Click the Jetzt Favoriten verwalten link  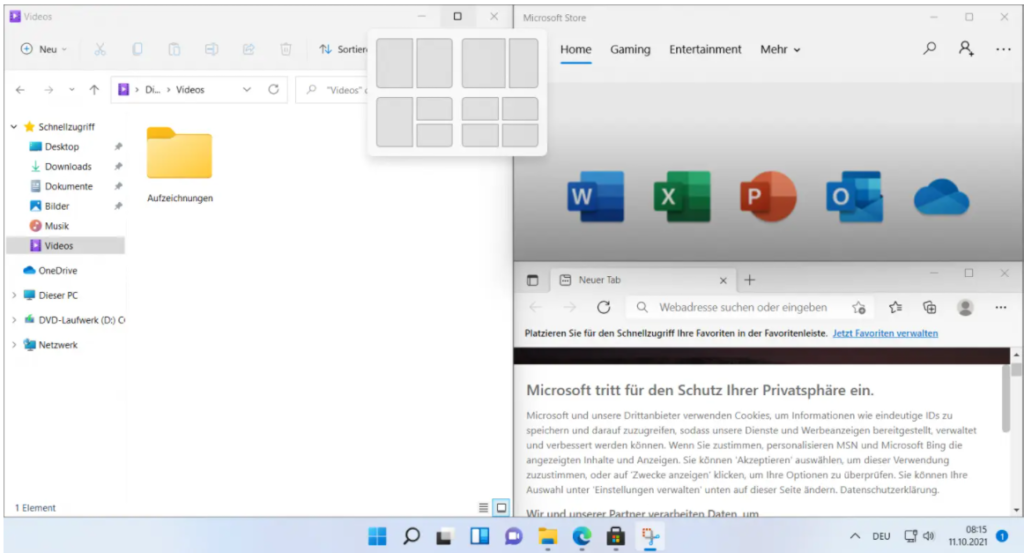(885, 333)
